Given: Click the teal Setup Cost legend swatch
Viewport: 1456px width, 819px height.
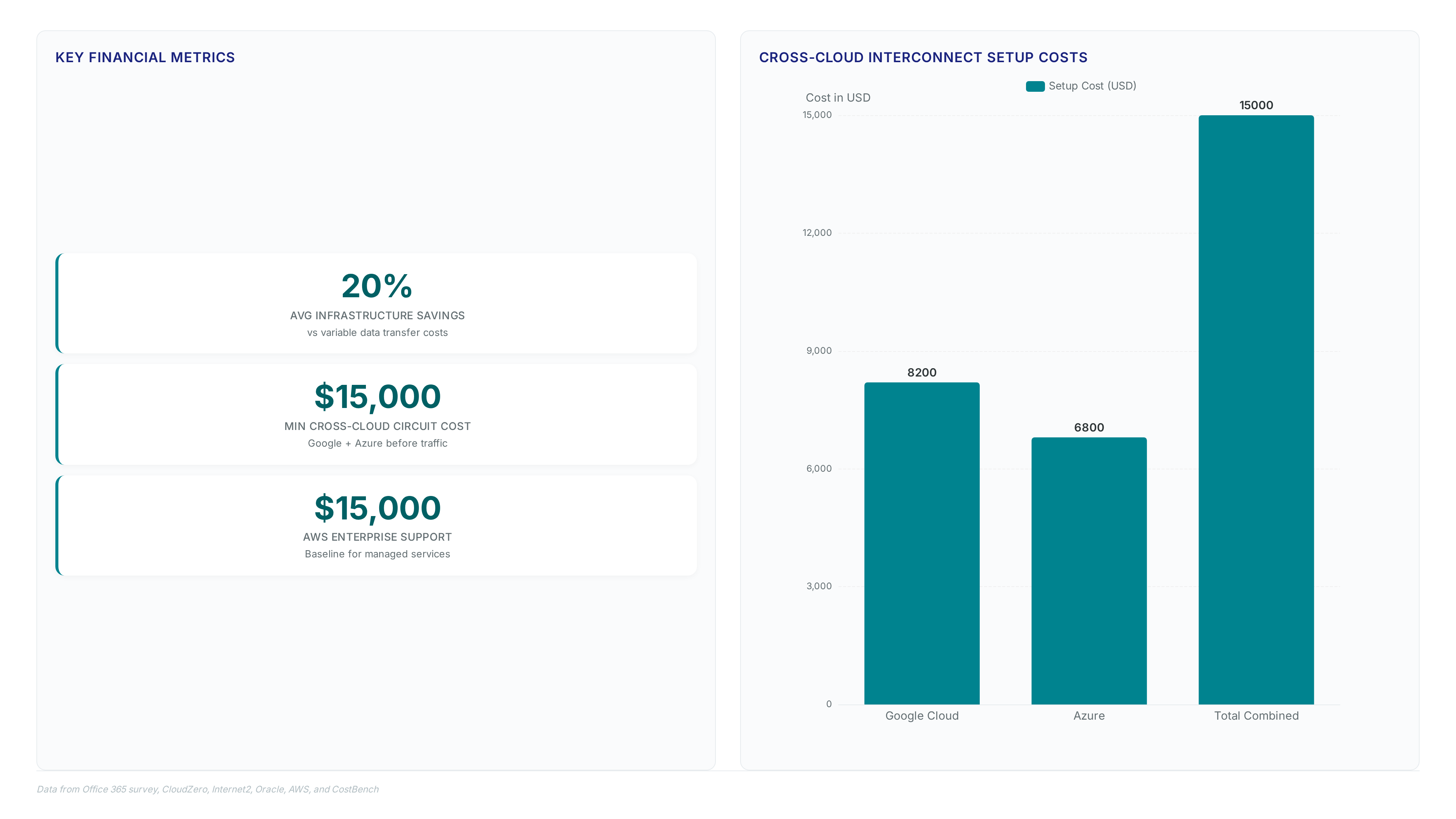Looking at the screenshot, I should pos(1035,86).
